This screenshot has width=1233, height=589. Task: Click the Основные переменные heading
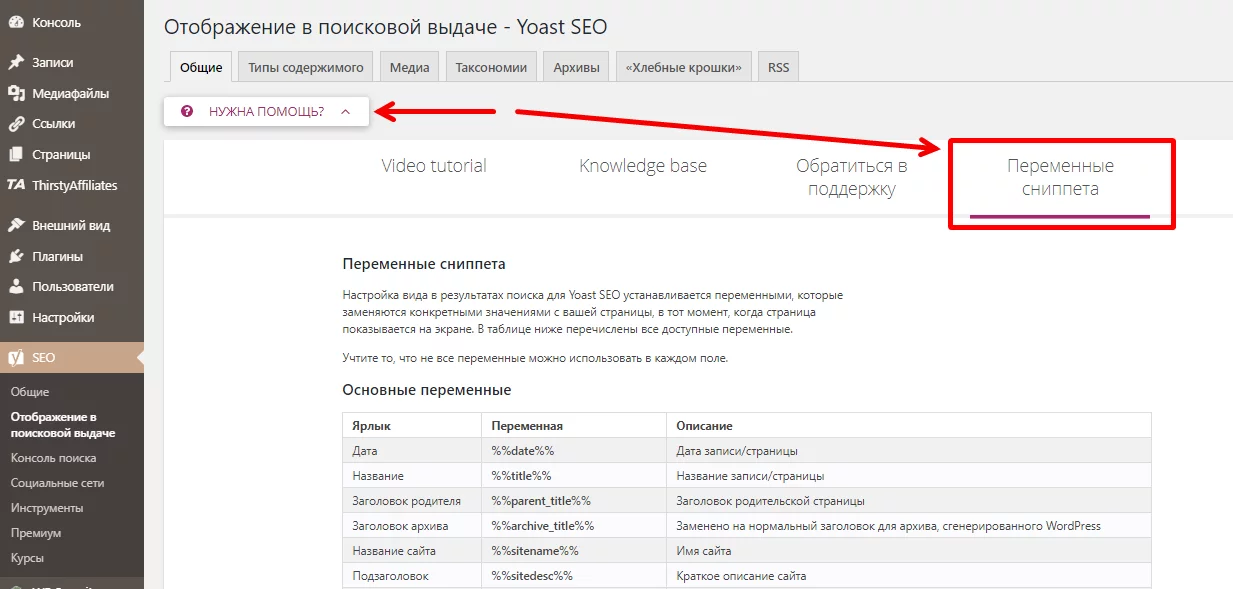(x=427, y=390)
